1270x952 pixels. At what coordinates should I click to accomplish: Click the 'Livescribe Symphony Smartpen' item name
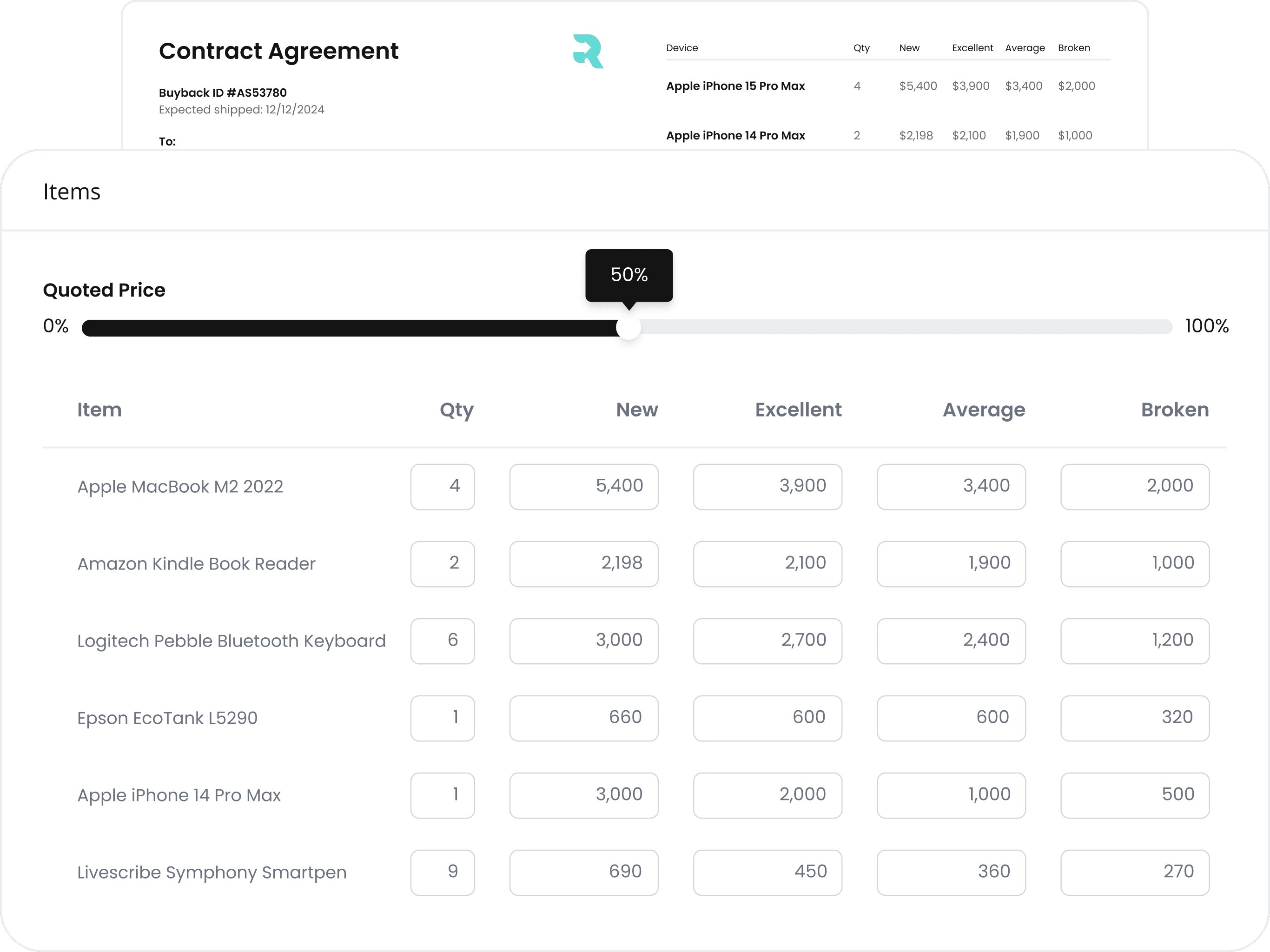[212, 873]
